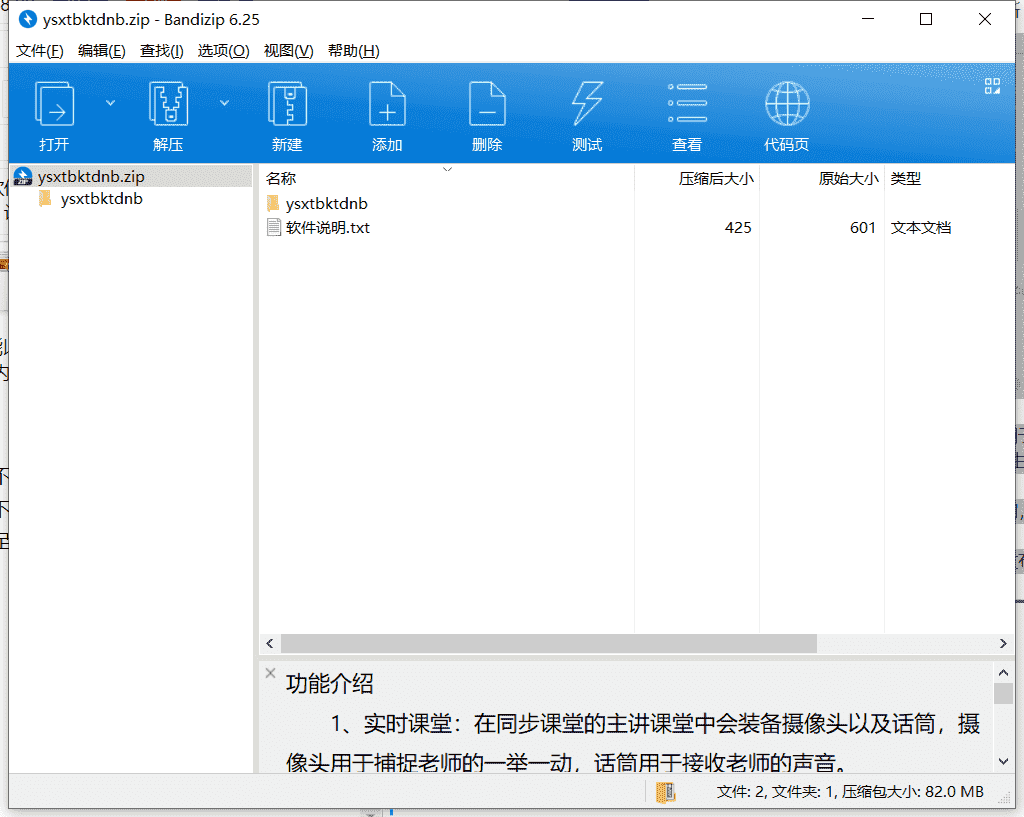The width and height of the screenshot is (1024, 817).
Task: Click the 功能介绍 heading text
Action: pos(329,684)
